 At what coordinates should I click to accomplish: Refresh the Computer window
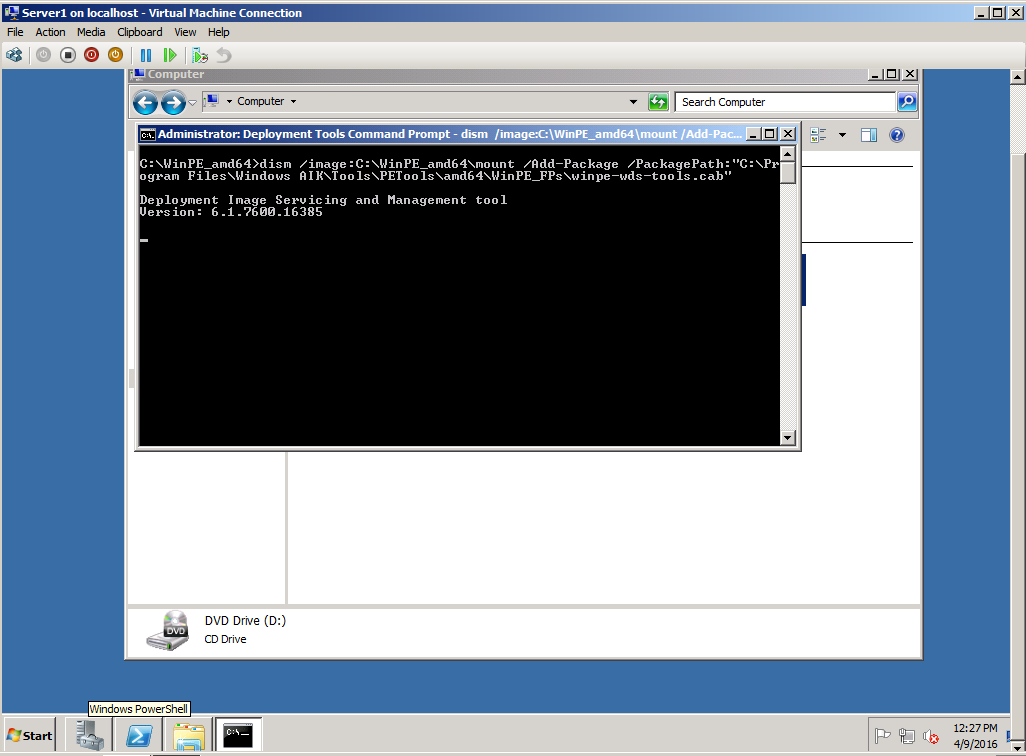[658, 102]
